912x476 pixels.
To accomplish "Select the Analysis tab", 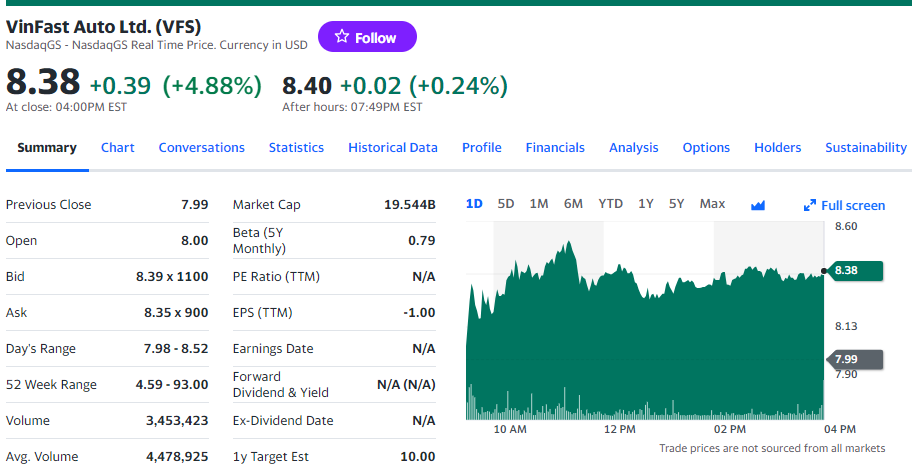I will click(633, 147).
